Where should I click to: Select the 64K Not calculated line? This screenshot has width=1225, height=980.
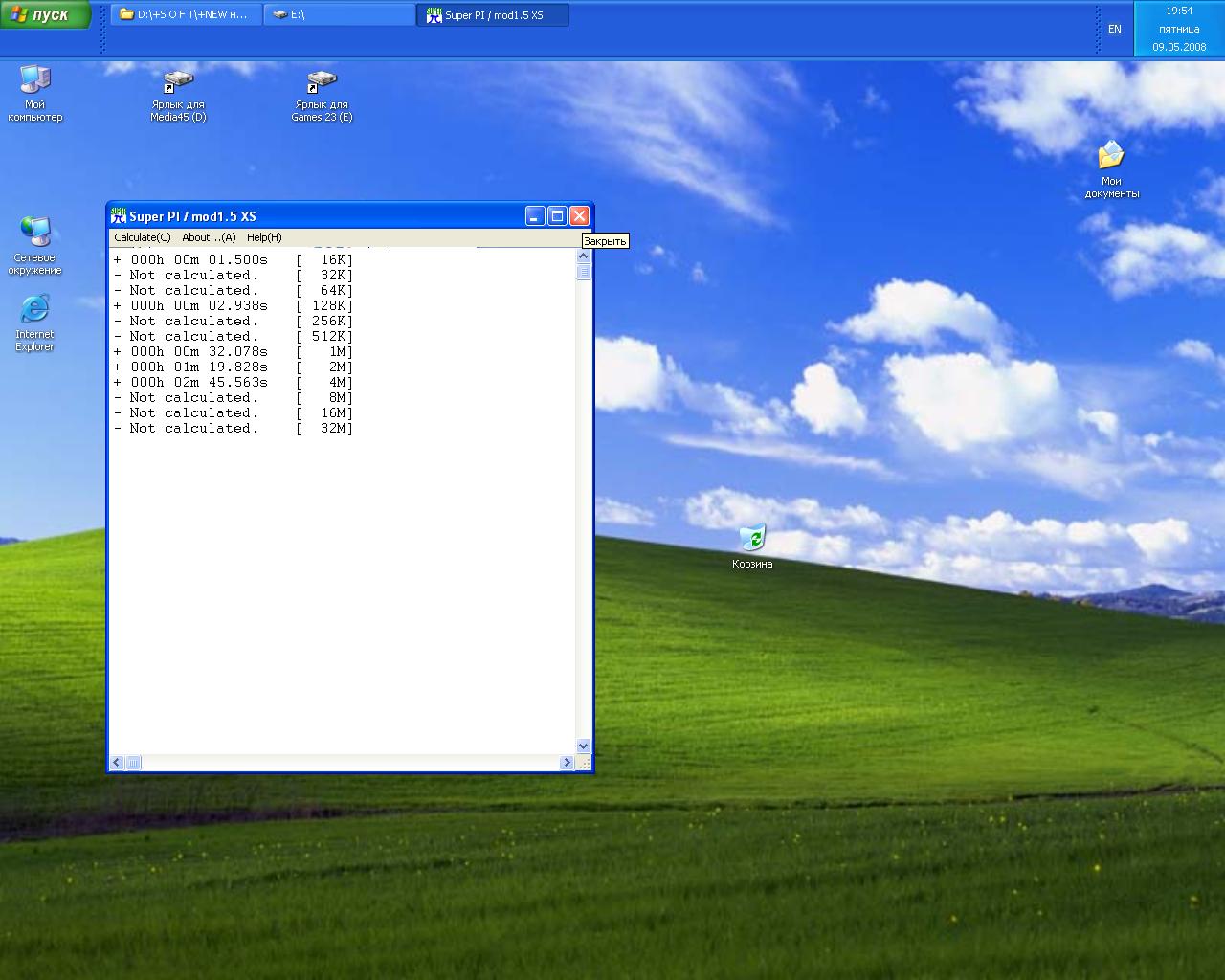[234, 291]
